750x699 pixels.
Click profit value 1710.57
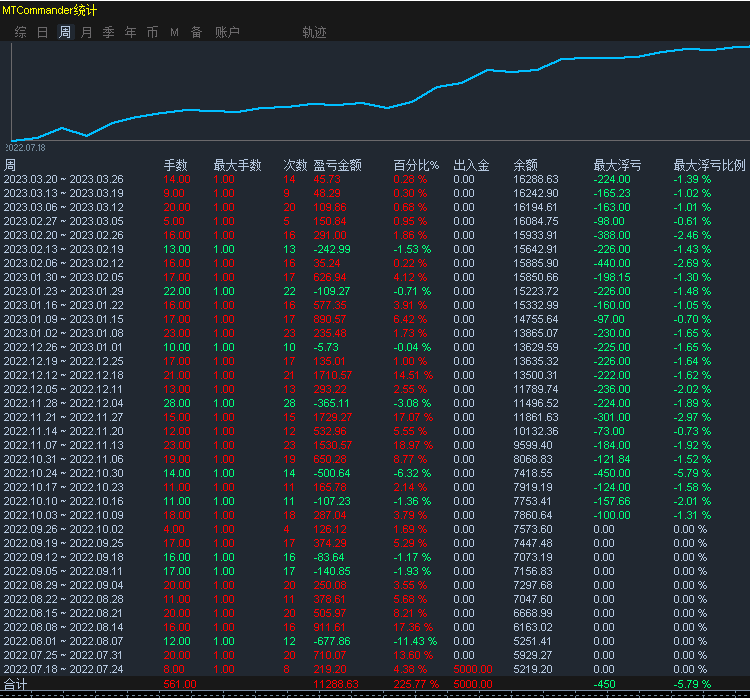click(332, 375)
